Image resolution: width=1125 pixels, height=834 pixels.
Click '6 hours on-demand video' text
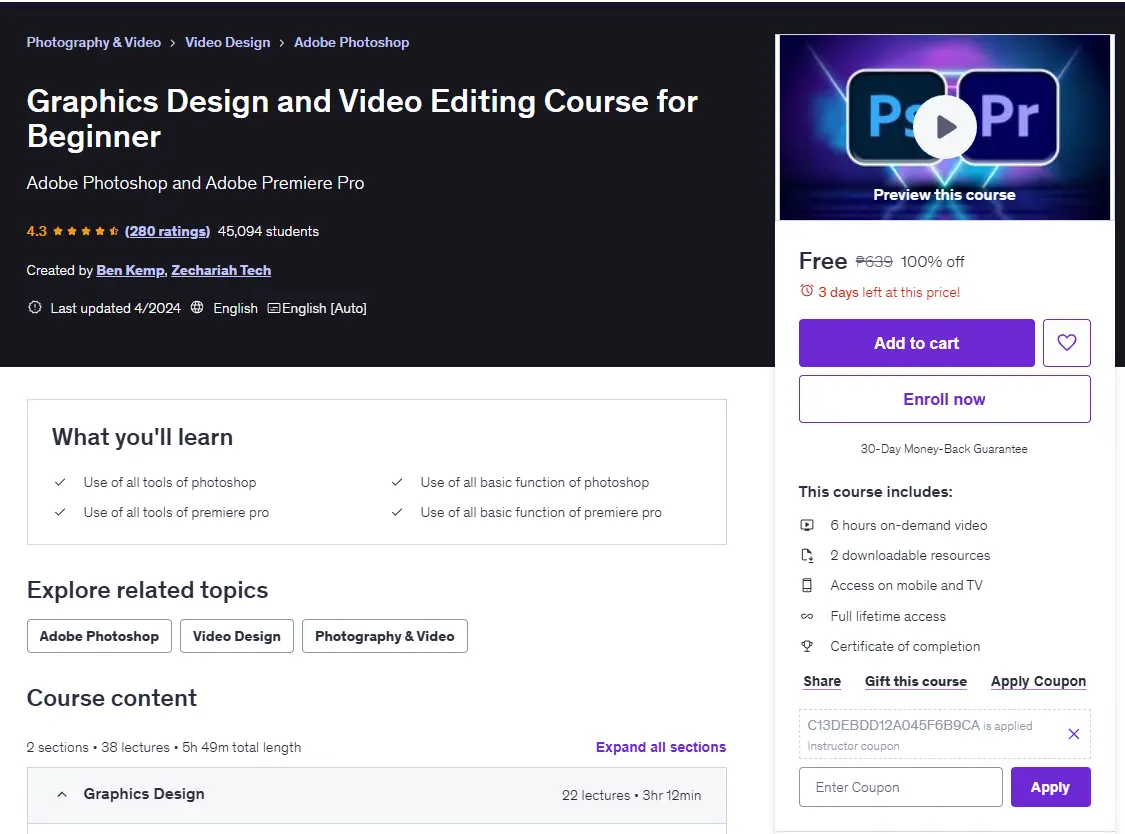(908, 525)
